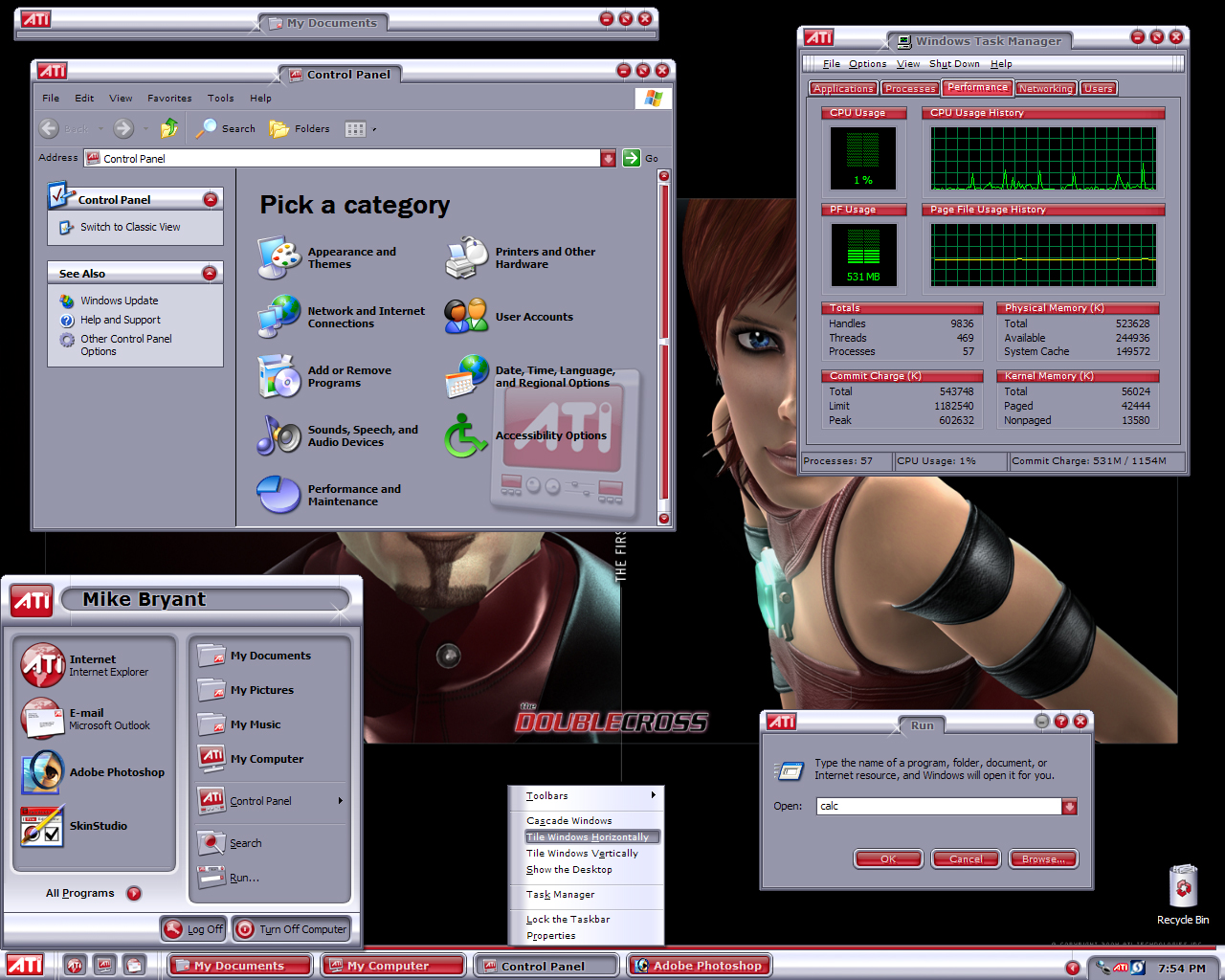Expand Control Panel submenu in Start menu
This screenshot has height=980, width=1225.
(x=340, y=801)
